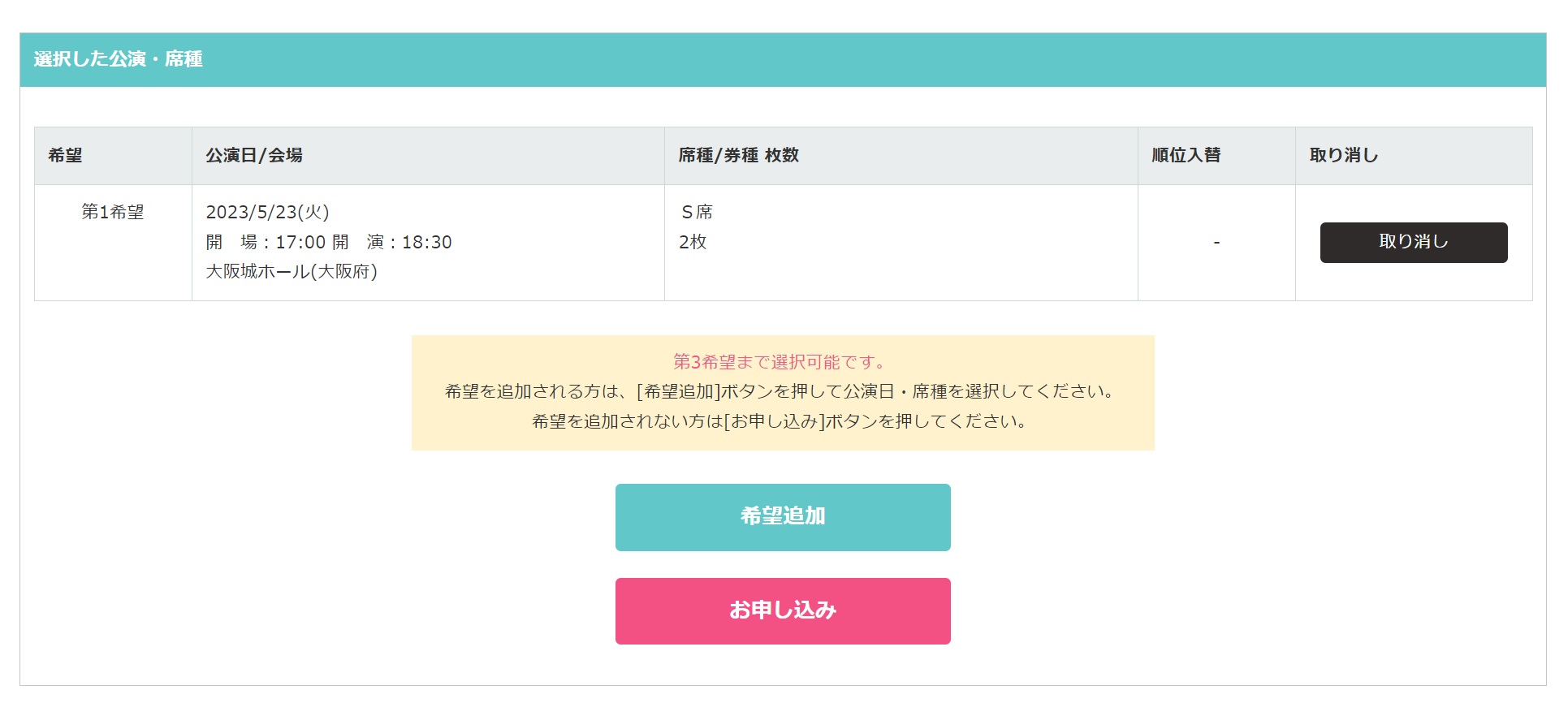Click the dash in 順位入替 cell
Viewport: 1568px width, 720px height.
(x=1216, y=243)
